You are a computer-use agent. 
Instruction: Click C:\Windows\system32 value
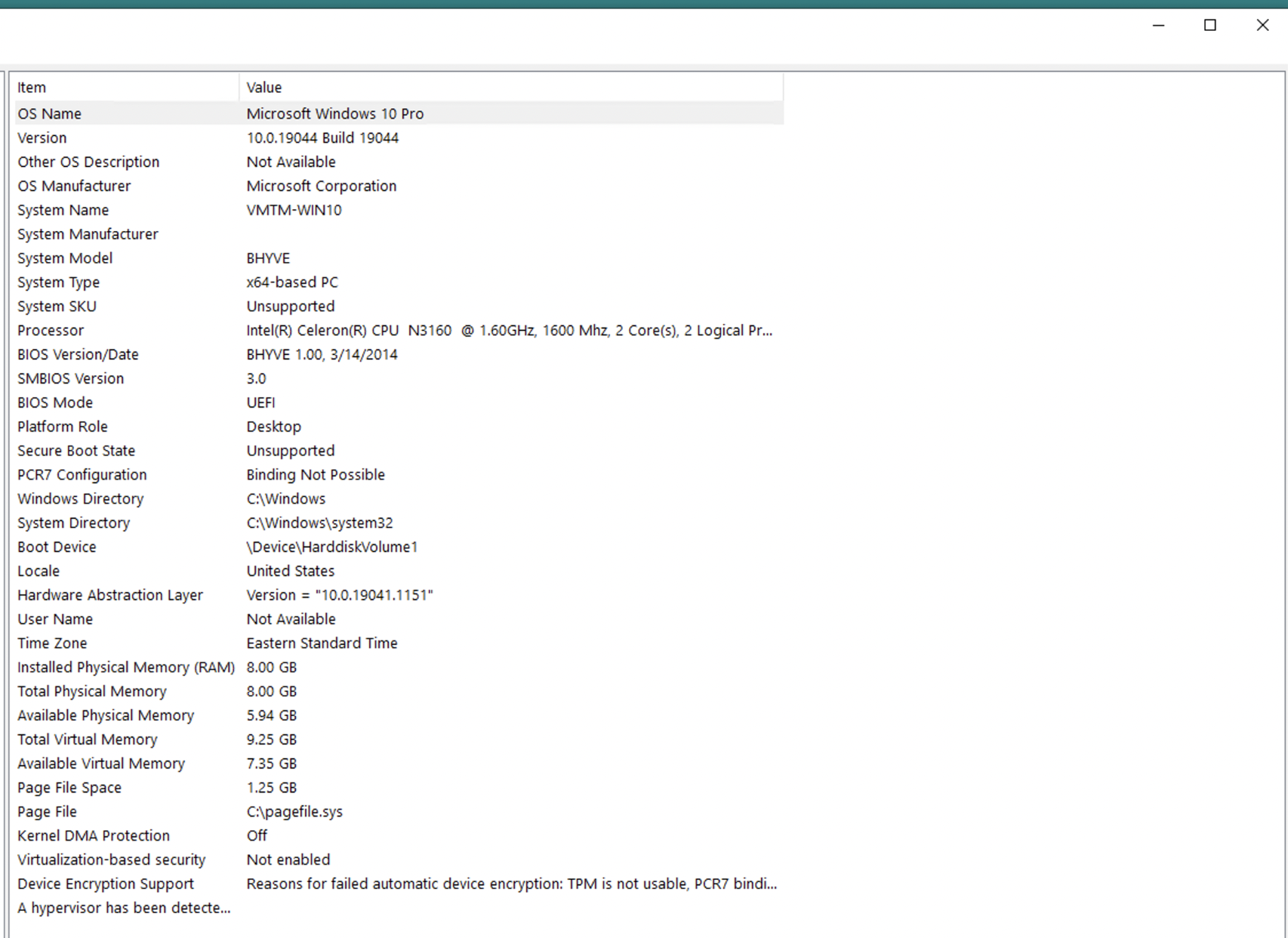pos(319,523)
